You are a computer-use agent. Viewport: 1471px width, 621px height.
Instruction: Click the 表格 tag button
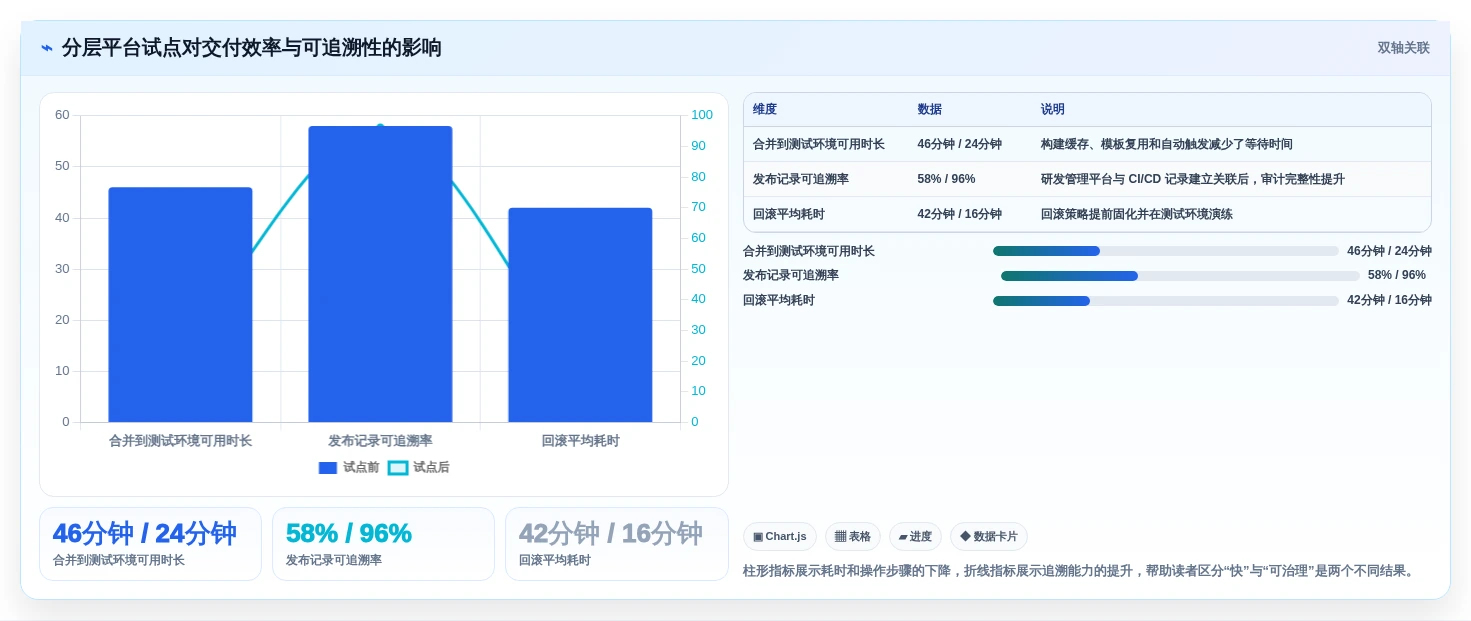tap(852, 536)
